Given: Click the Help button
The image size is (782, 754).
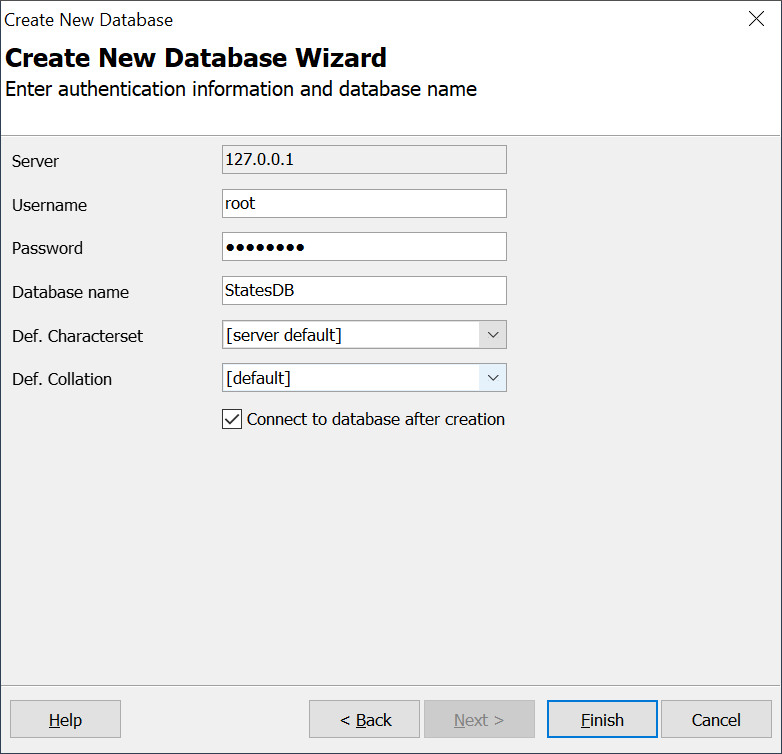Looking at the screenshot, I should coord(65,719).
